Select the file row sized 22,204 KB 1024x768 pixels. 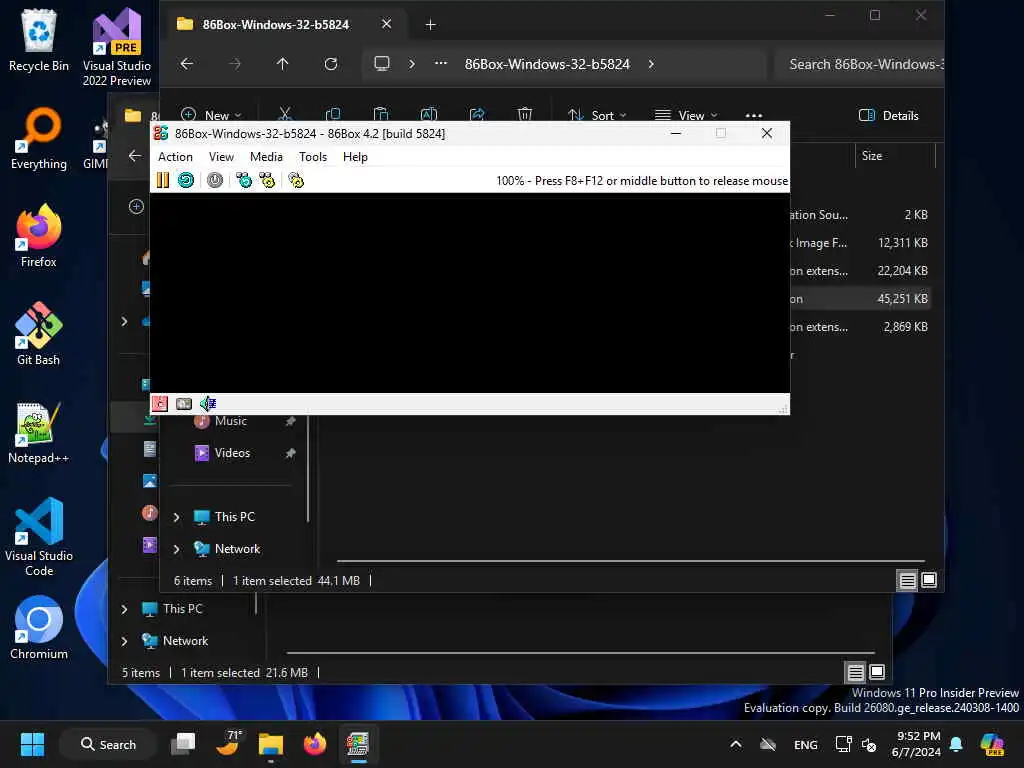tap(861, 271)
